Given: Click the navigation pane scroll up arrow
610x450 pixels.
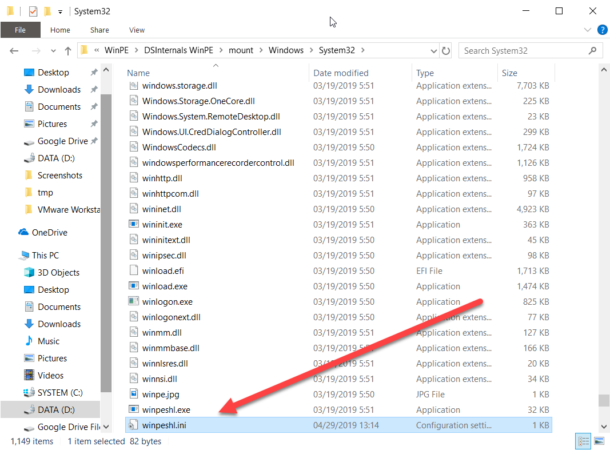Looking at the screenshot, I should (x=106, y=70).
